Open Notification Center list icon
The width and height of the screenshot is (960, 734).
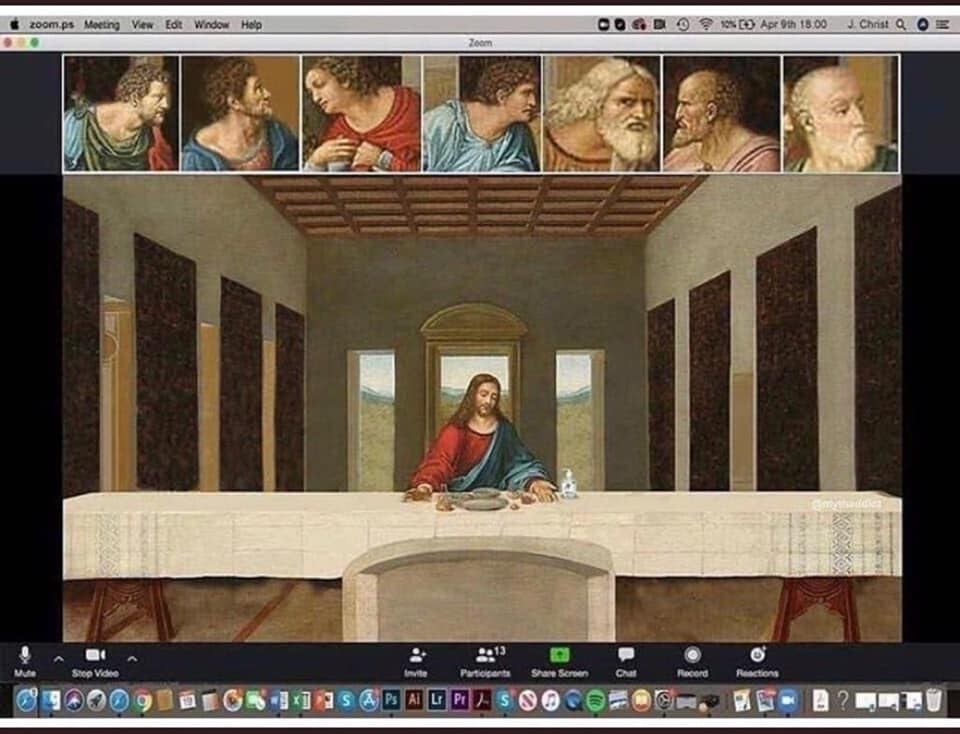pyautogui.click(x=943, y=24)
